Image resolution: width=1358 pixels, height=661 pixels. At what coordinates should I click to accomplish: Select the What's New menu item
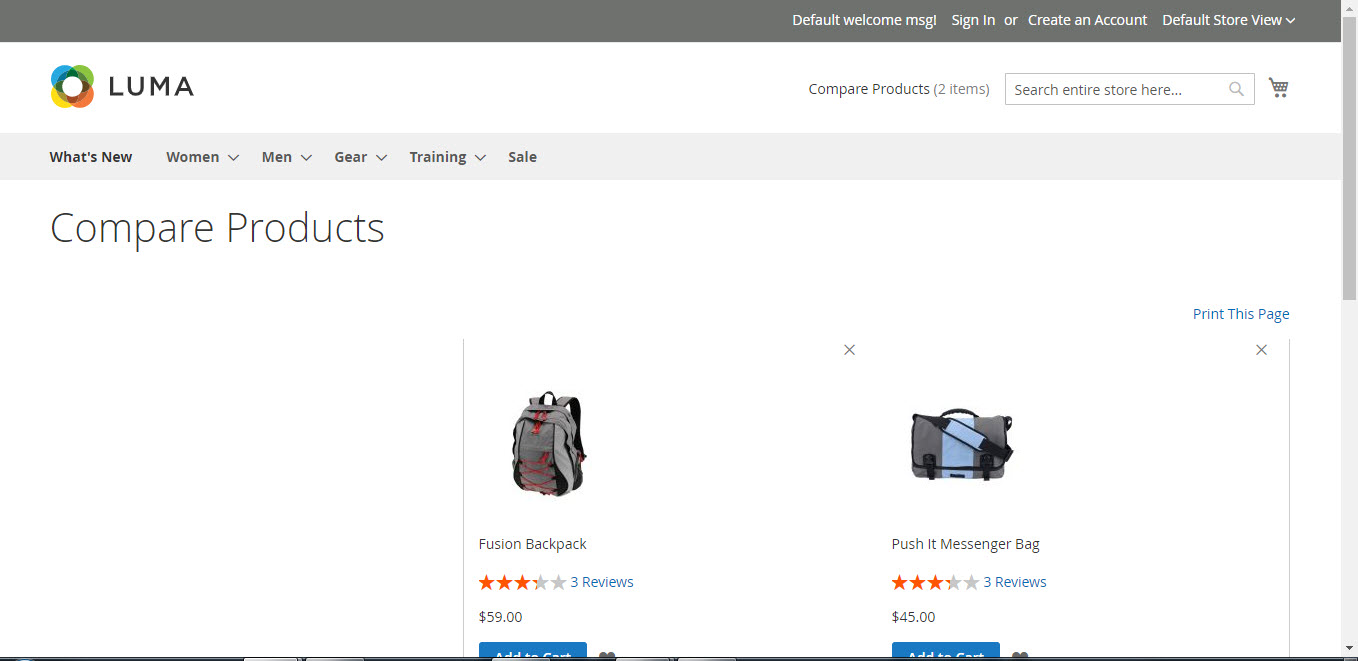(x=90, y=156)
